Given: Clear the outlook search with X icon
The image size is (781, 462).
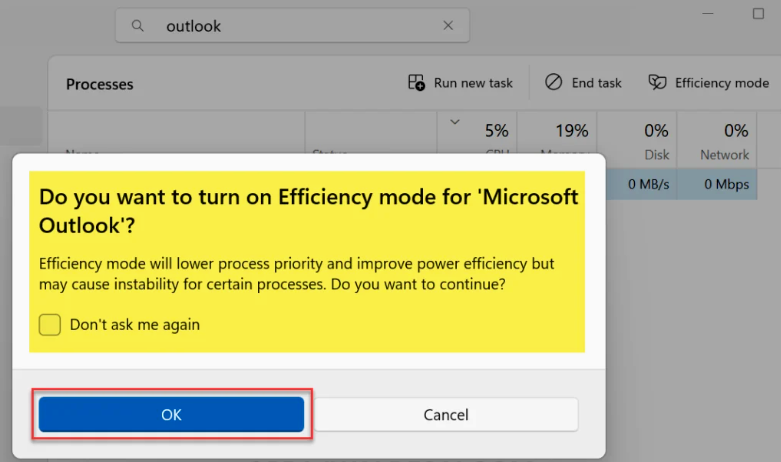Looking at the screenshot, I should tap(448, 26).
